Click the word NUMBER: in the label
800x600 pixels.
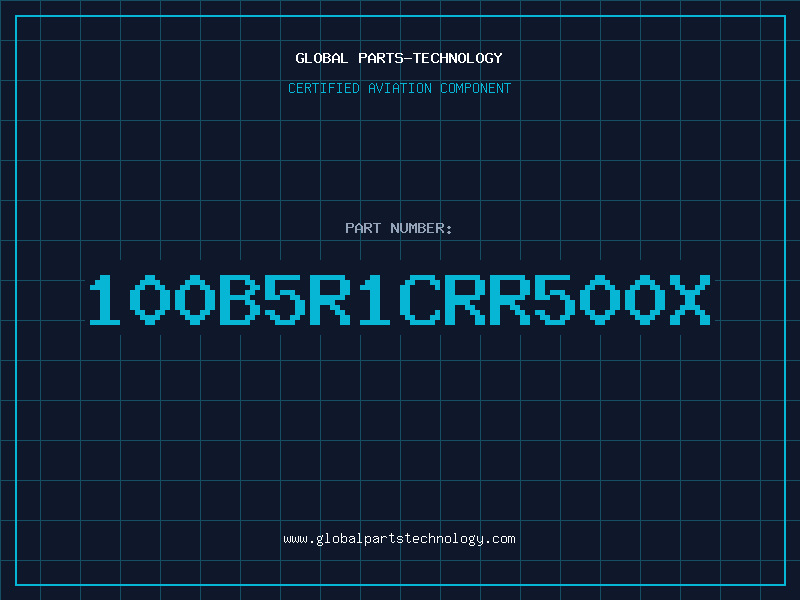421,228
